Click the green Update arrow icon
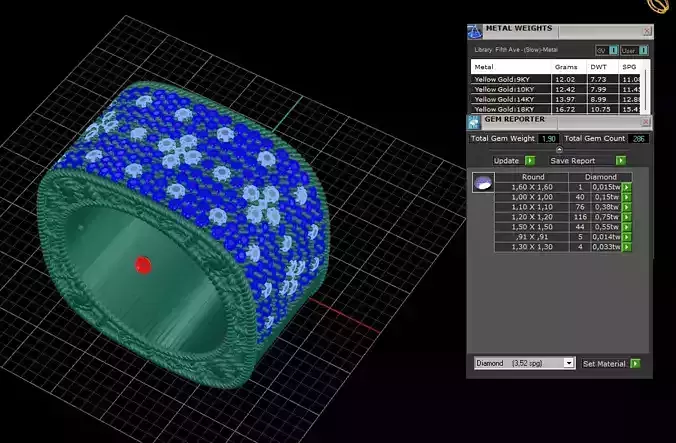Viewport: 676px width, 443px height. (x=530, y=161)
